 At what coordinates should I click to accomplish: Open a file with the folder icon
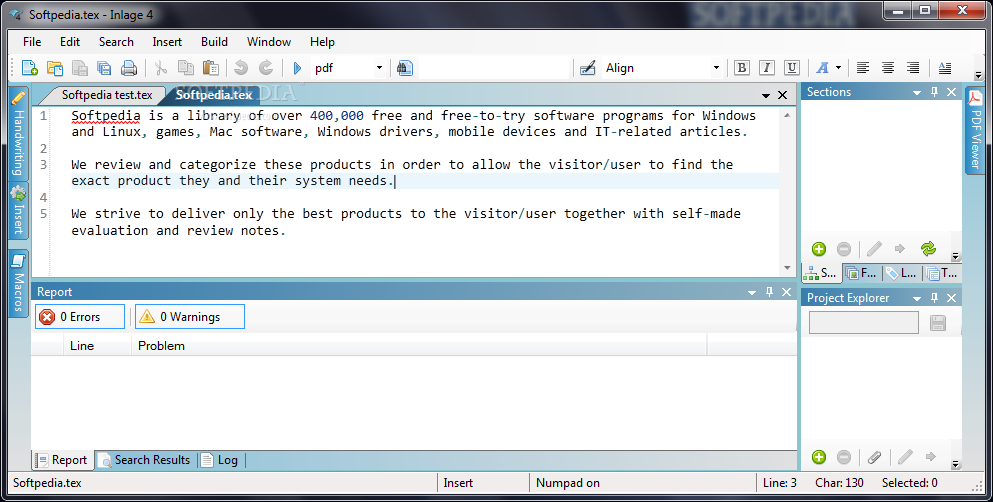coord(55,68)
